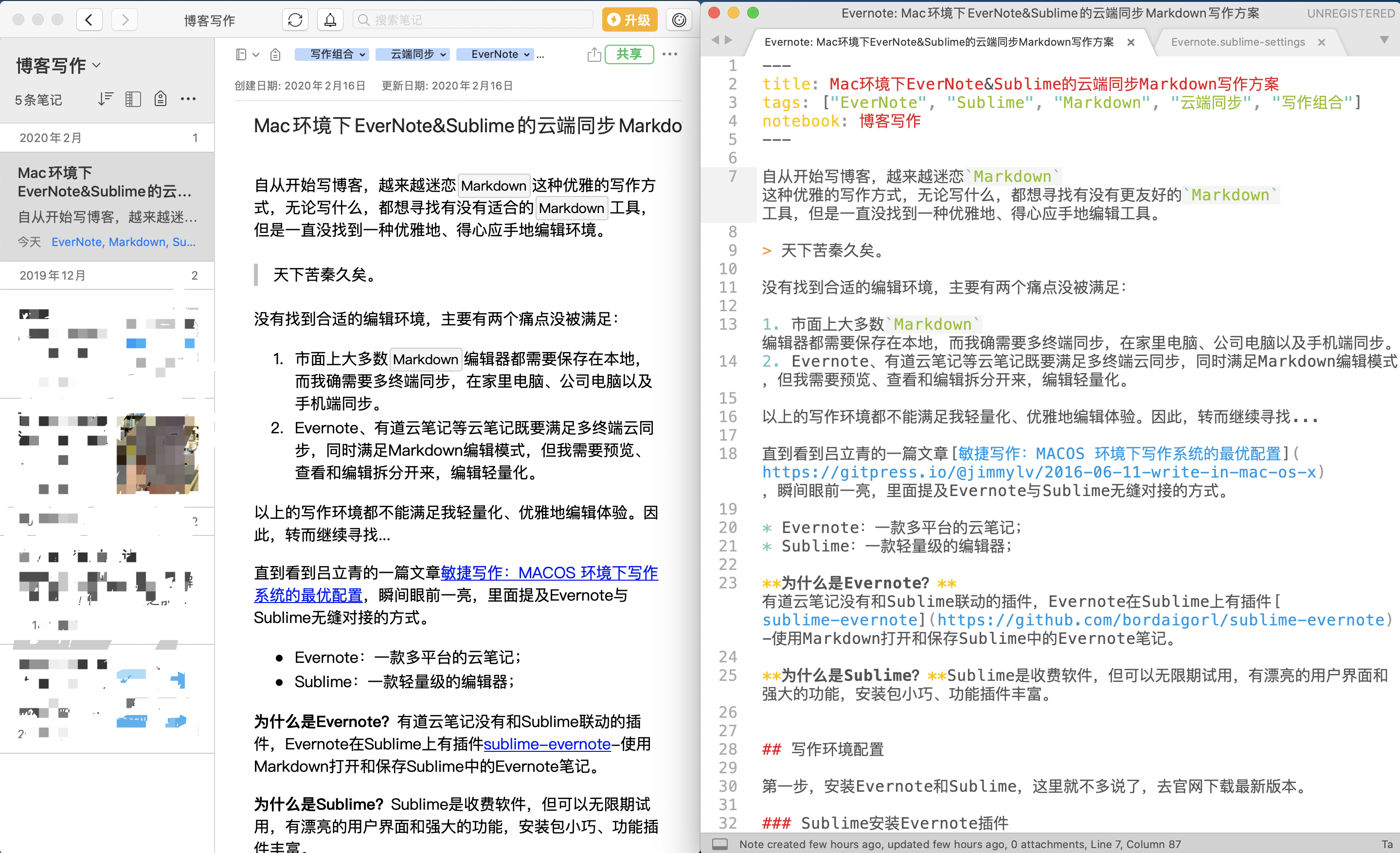Expand notebook chevron in note header
1400x853 pixels.
coord(256,54)
